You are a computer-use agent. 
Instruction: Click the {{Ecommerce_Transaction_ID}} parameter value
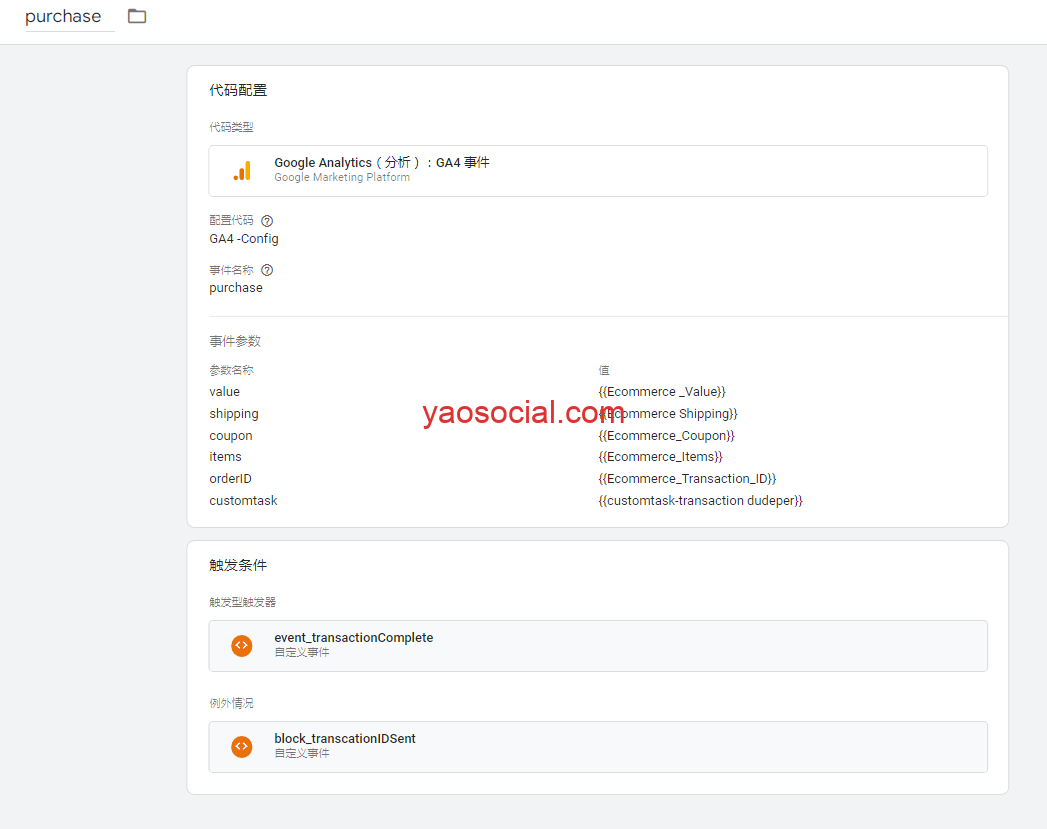pyautogui.click(x=687, y=479)
